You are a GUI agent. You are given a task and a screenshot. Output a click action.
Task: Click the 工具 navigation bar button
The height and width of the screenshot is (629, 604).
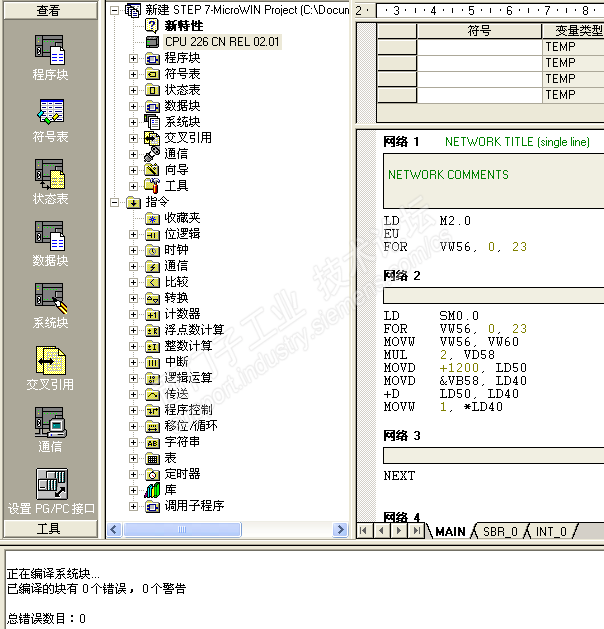tap(50, 529)
